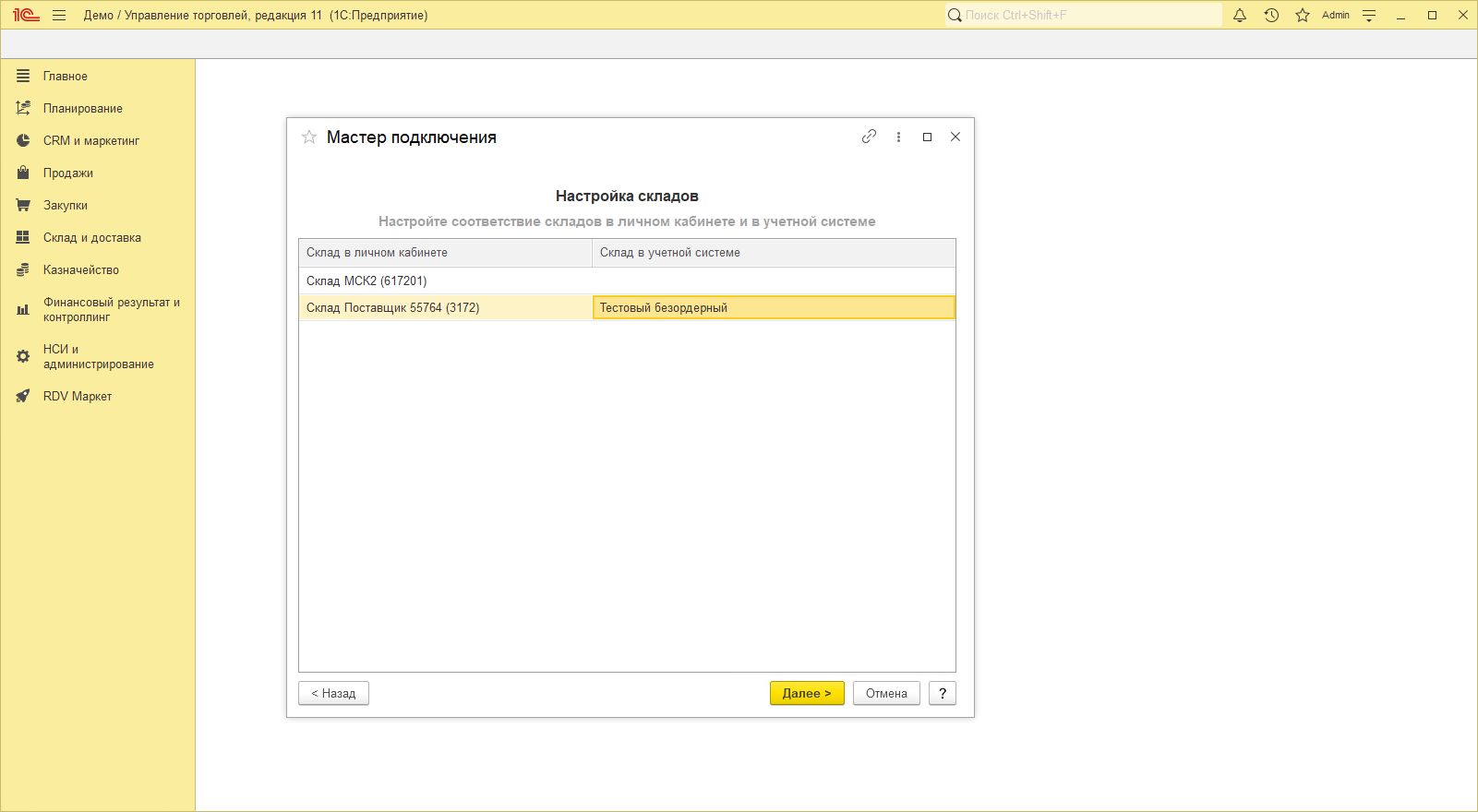Open НСИ и администрирование section

[x=99, y=356]
